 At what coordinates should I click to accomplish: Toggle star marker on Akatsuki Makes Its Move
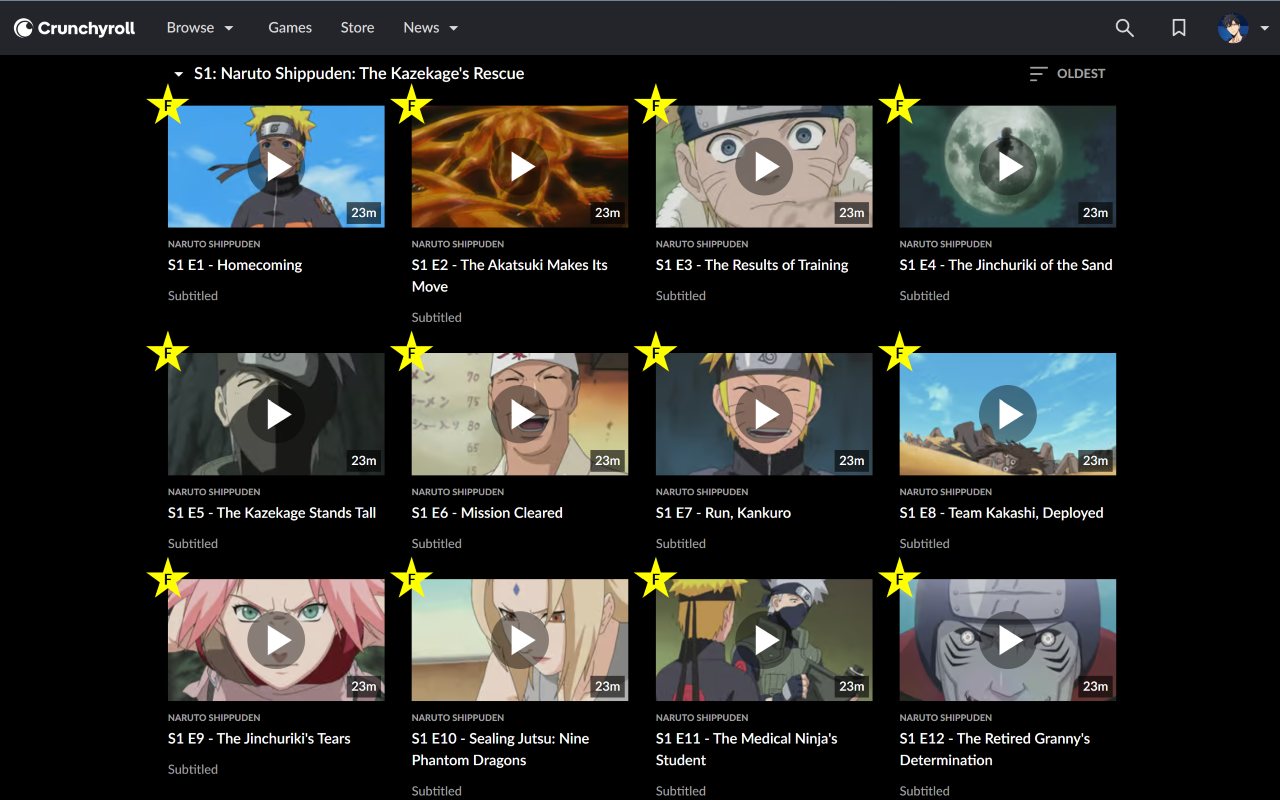pos(412,104)
